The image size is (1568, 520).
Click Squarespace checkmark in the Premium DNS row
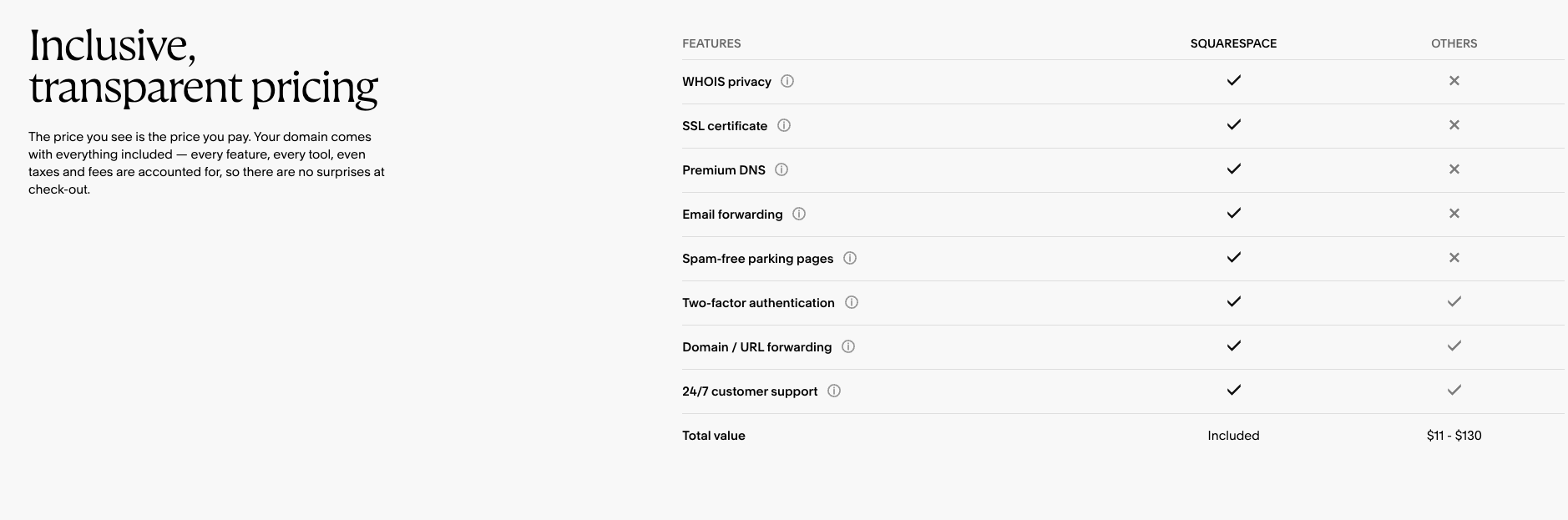coord(1233,169)
